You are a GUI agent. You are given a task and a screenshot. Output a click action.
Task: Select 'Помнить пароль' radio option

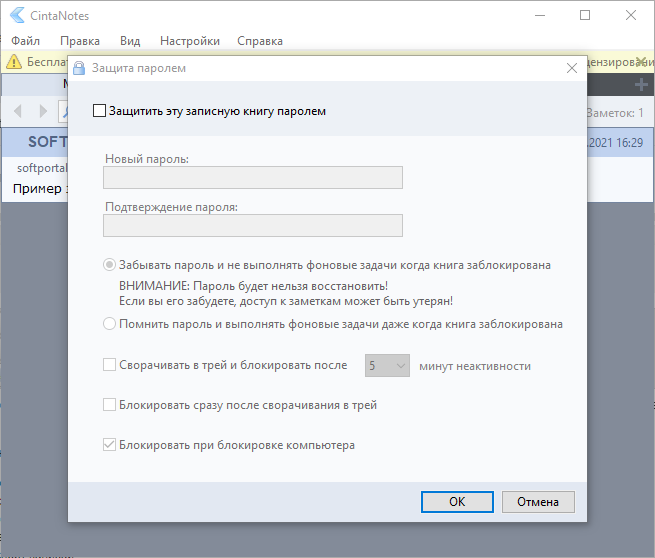tap(109, 324)
